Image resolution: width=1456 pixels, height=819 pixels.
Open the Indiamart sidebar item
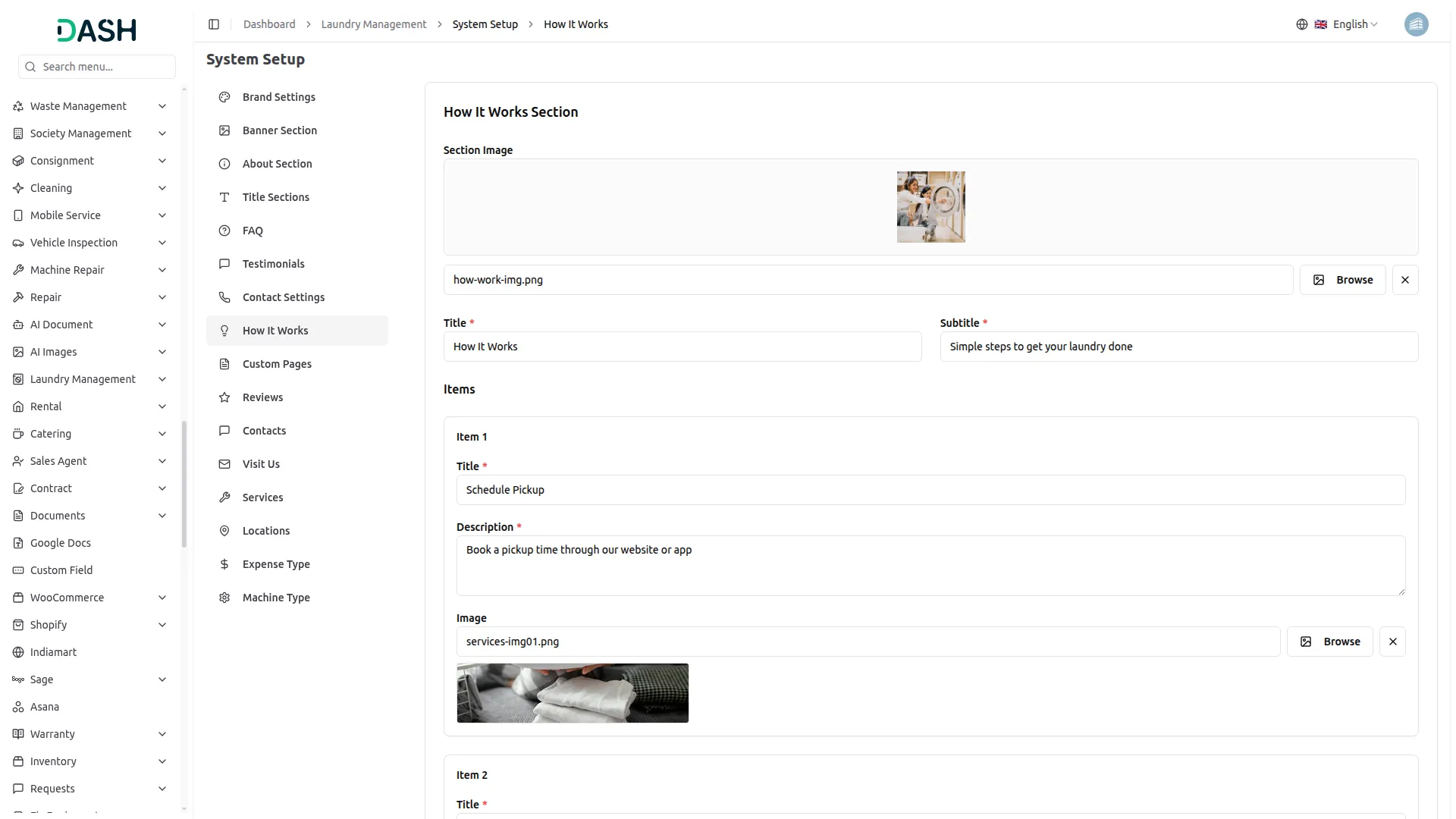pos(90,652)
